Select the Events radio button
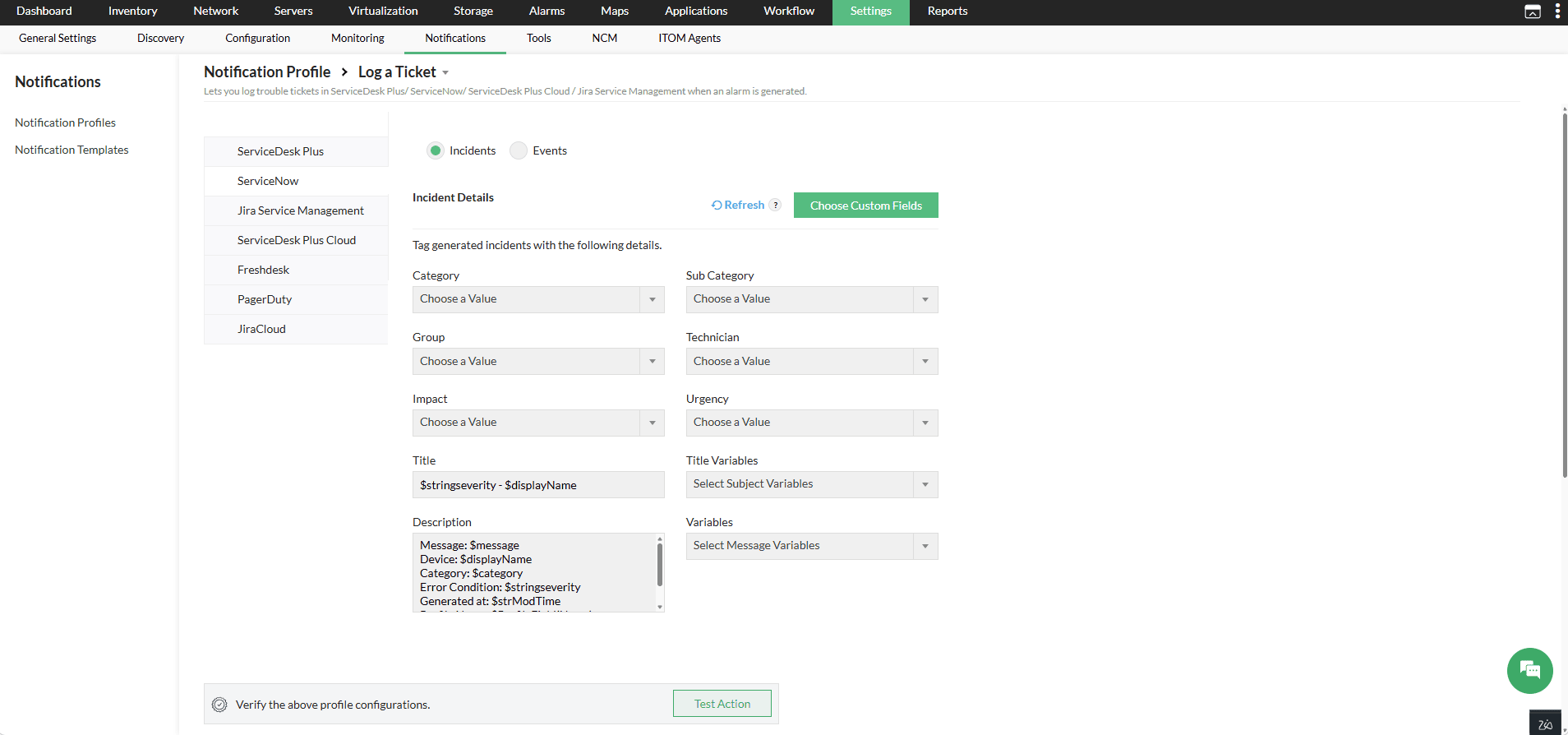Screen dimensions: 1568x735 519,150
